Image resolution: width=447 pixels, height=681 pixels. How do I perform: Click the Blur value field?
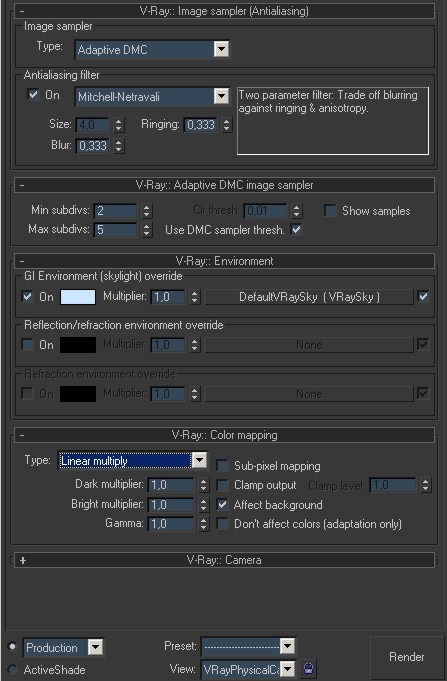[92, 145]
